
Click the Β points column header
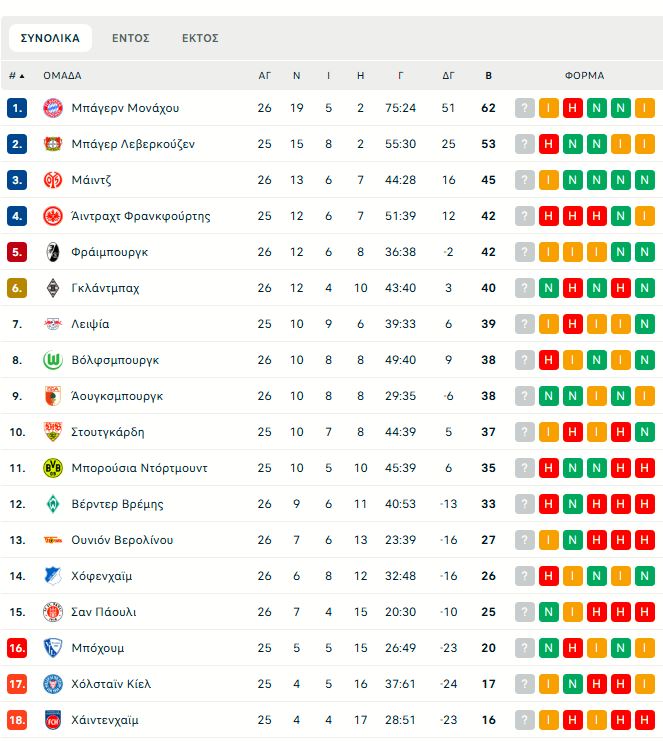tap(488, 75)
